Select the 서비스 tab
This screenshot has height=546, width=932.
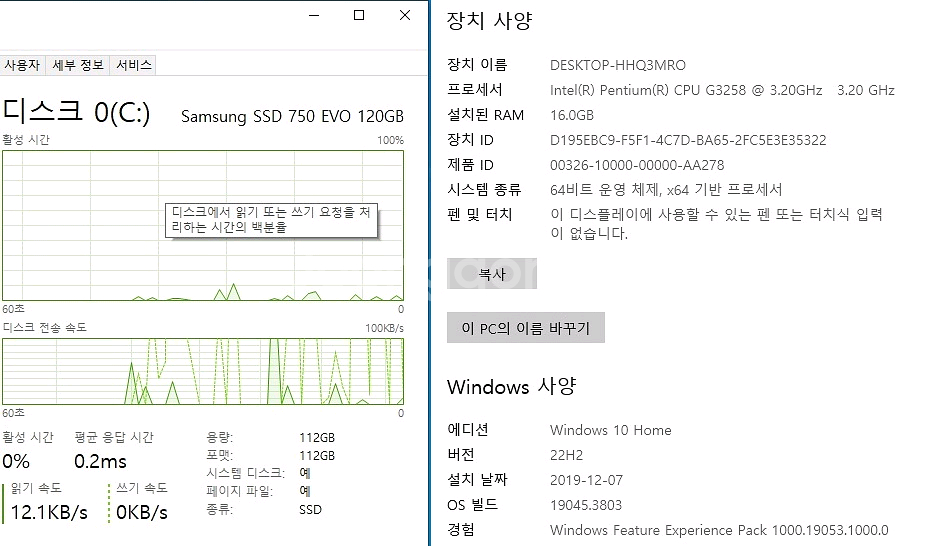[x=134, y=65]
